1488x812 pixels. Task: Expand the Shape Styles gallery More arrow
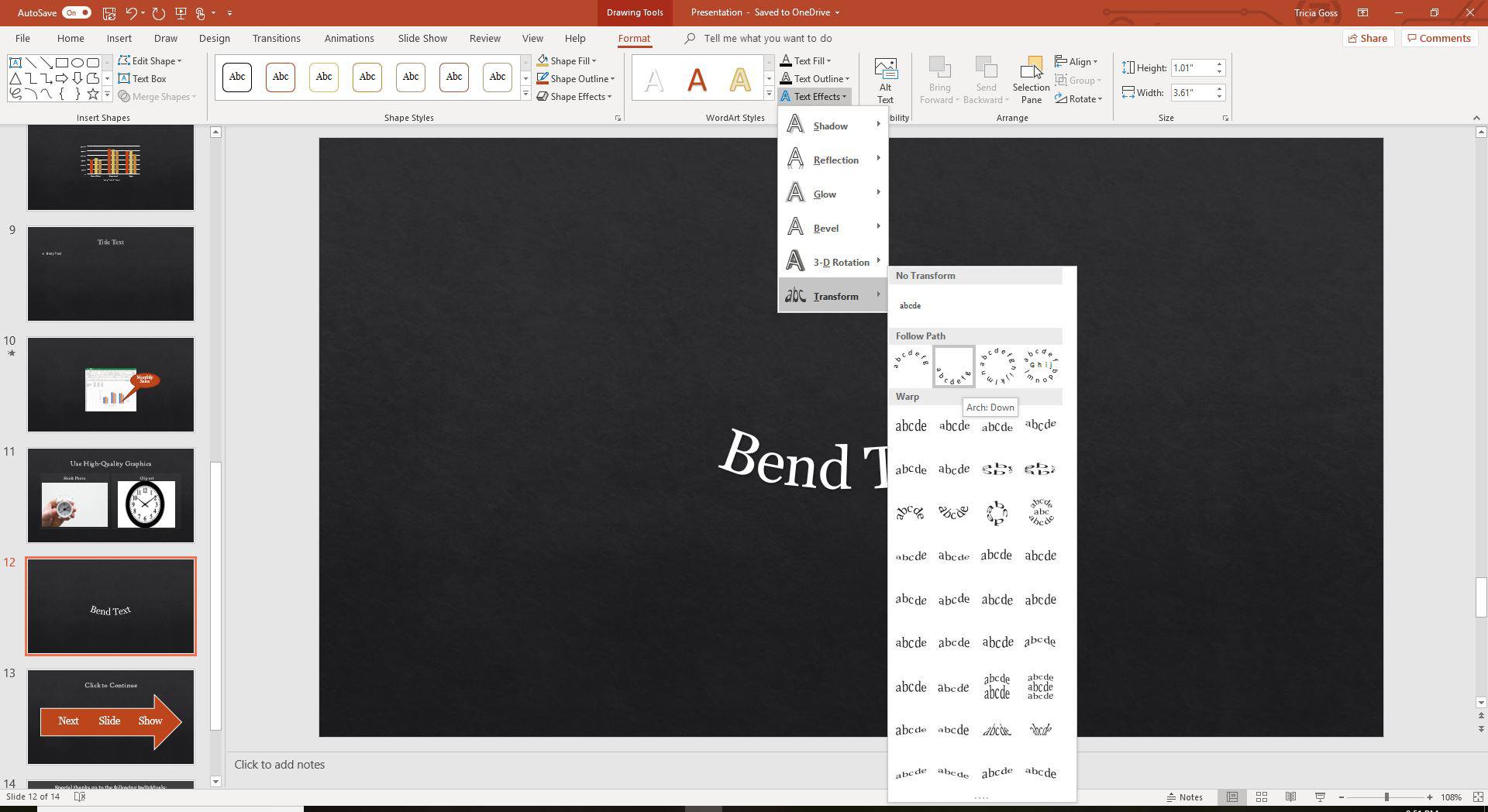(525, 94)
